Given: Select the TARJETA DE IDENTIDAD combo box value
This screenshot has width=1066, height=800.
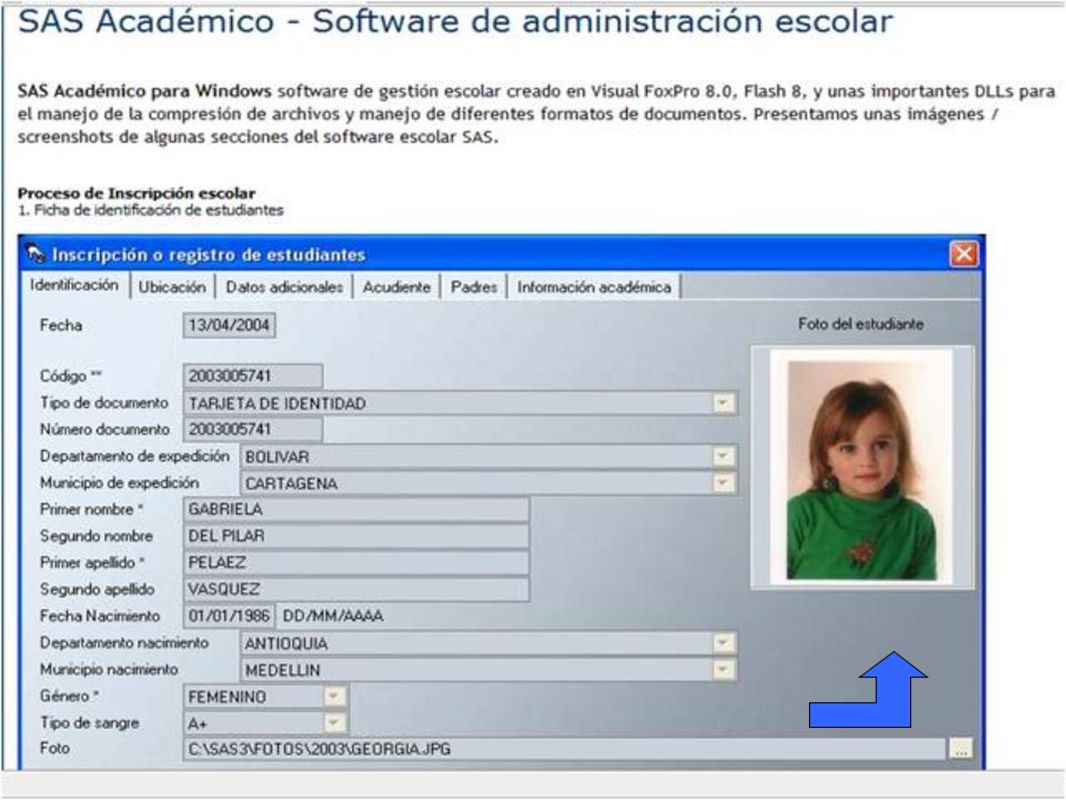Looking at the screenshot, I should pos(277,404).
